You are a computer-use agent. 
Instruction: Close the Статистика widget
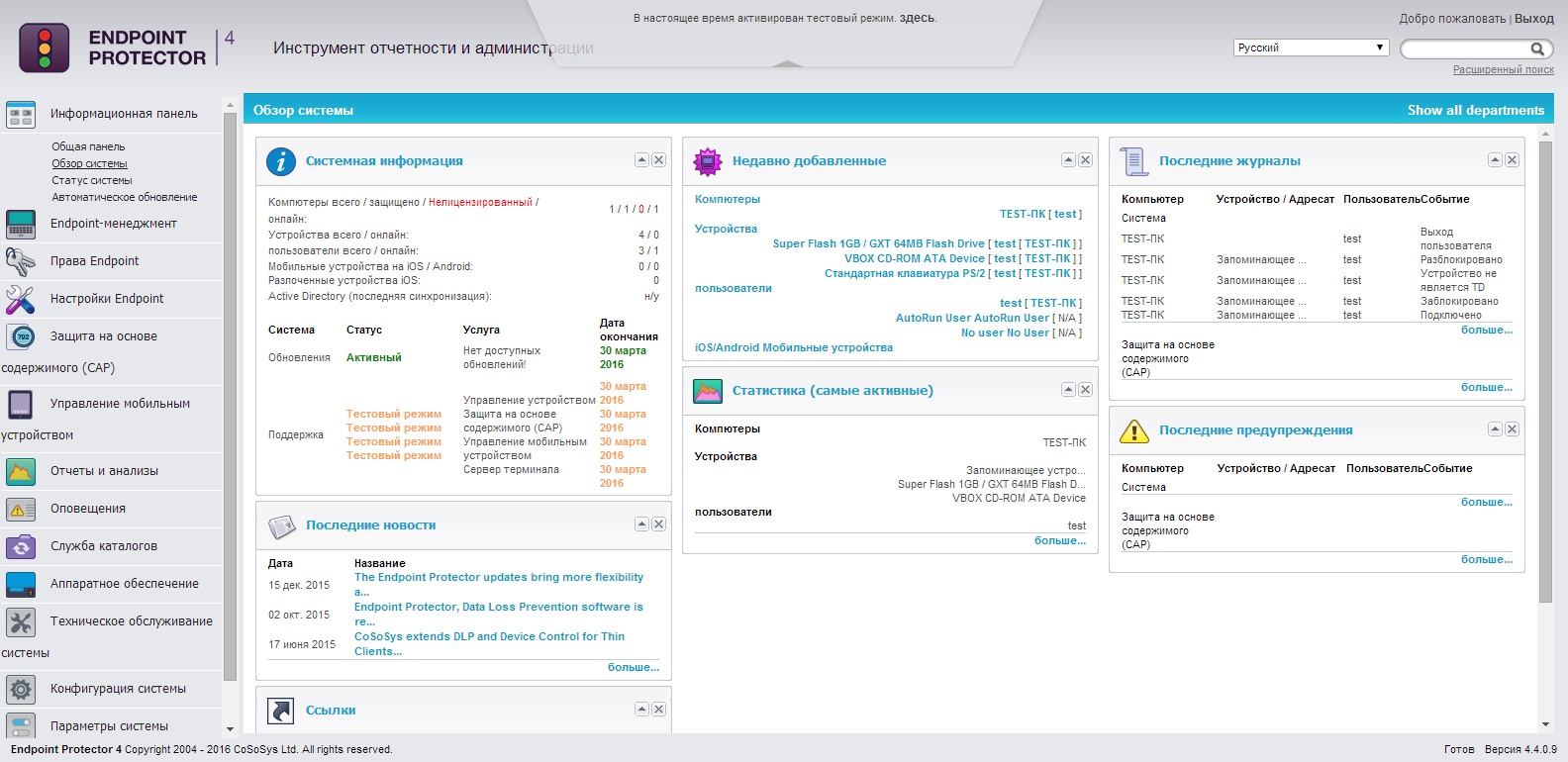1086,390
